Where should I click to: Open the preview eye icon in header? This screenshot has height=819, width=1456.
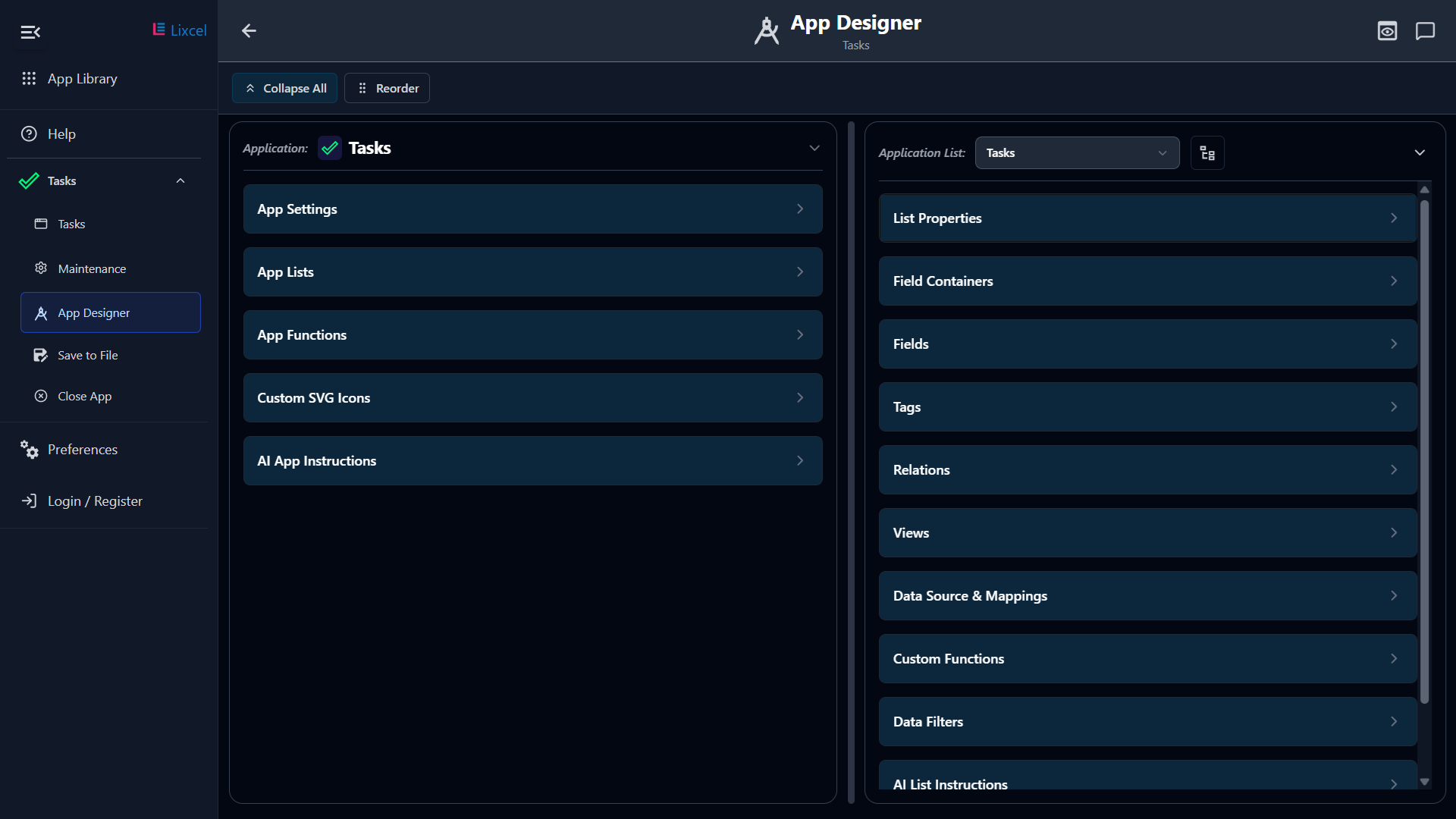point(1387,31)
